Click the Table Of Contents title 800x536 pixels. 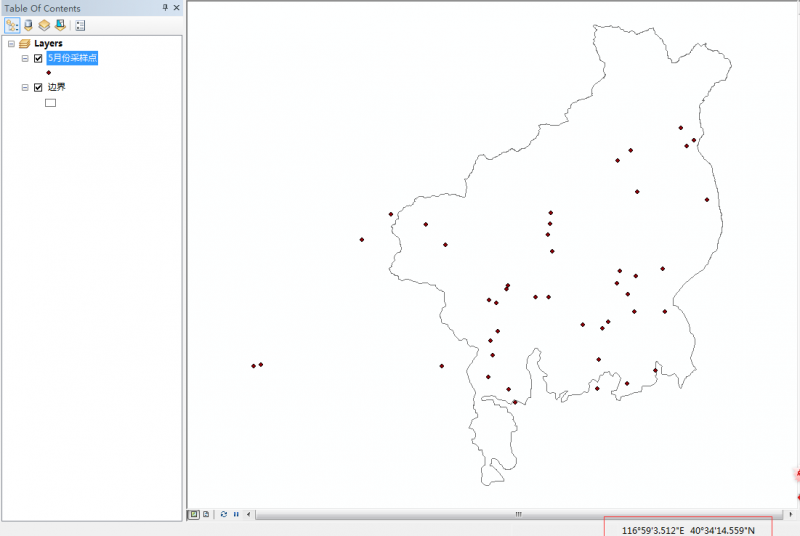tap(42, 8)
